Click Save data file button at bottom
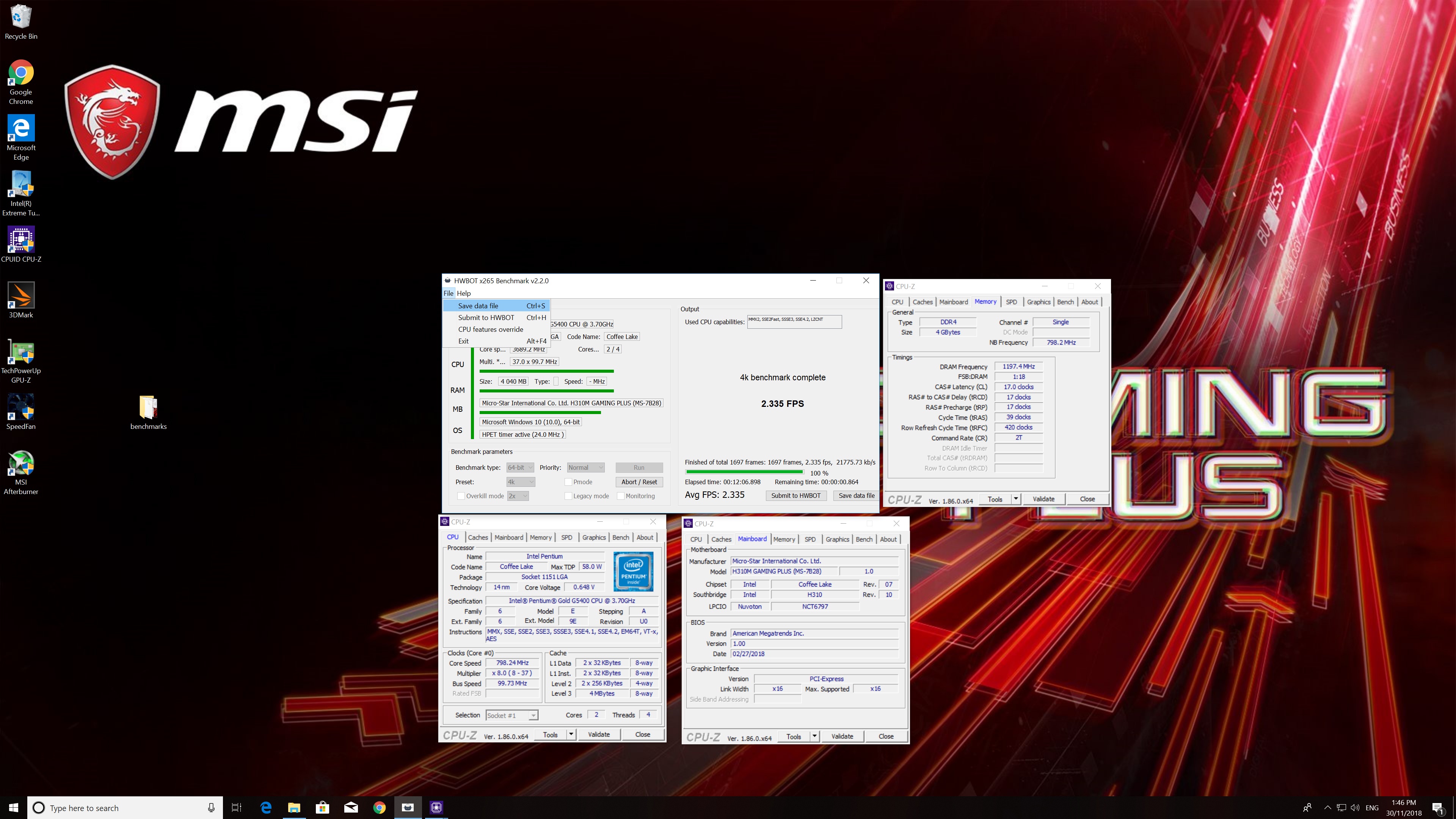This screenshot has height=819, width=1456. pos(856,496)
